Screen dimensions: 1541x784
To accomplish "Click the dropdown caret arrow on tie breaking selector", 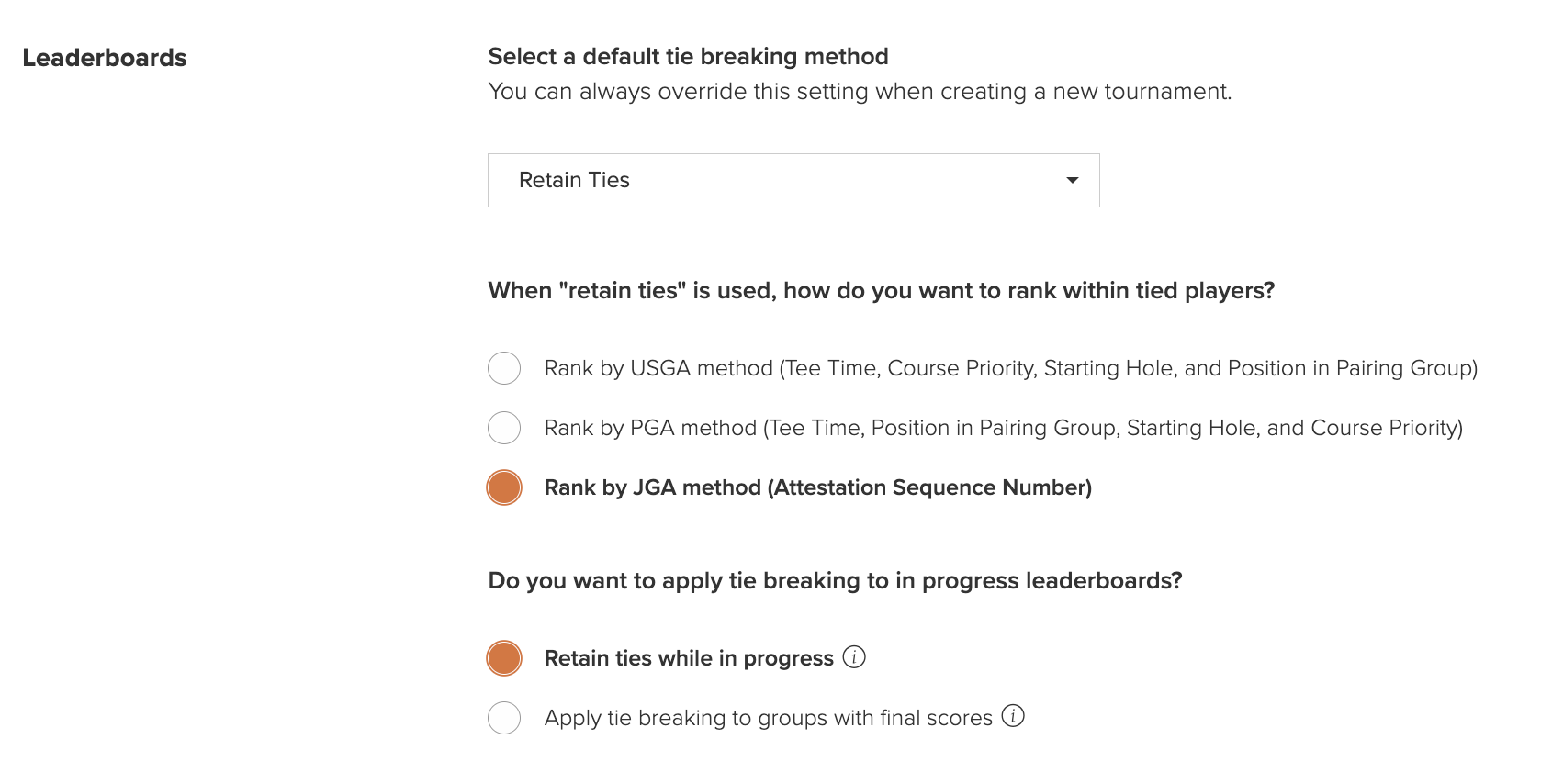I will pyautogui.click(x=1072, y=180).
